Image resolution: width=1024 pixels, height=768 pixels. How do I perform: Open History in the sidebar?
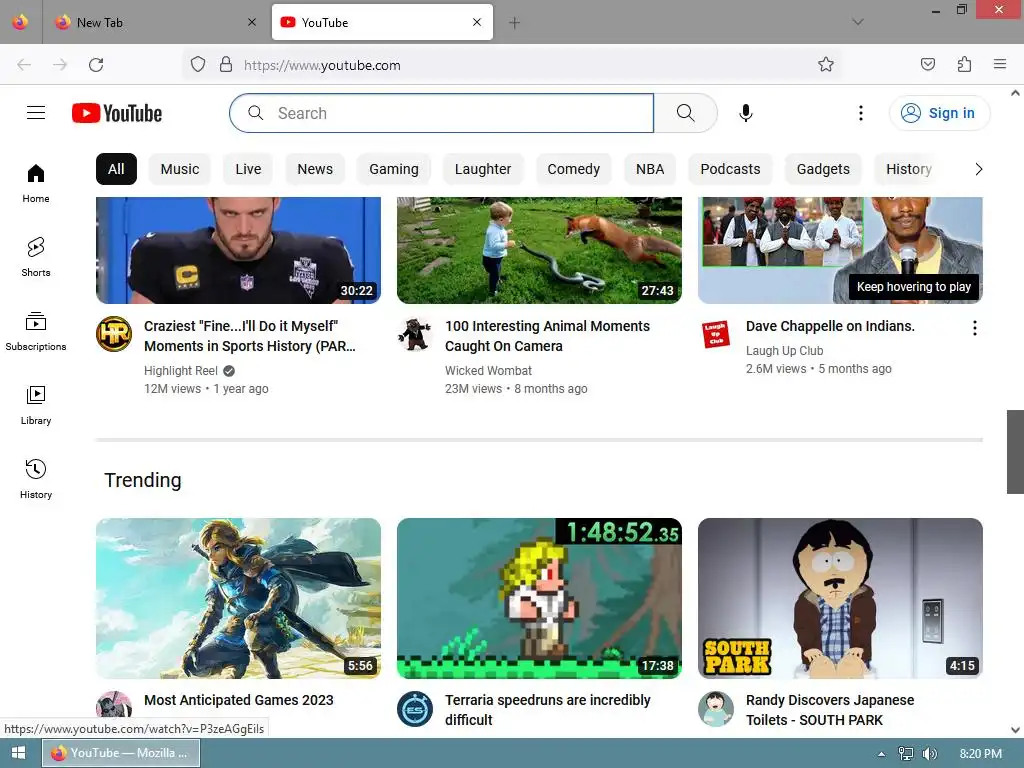tap(36, 479)
